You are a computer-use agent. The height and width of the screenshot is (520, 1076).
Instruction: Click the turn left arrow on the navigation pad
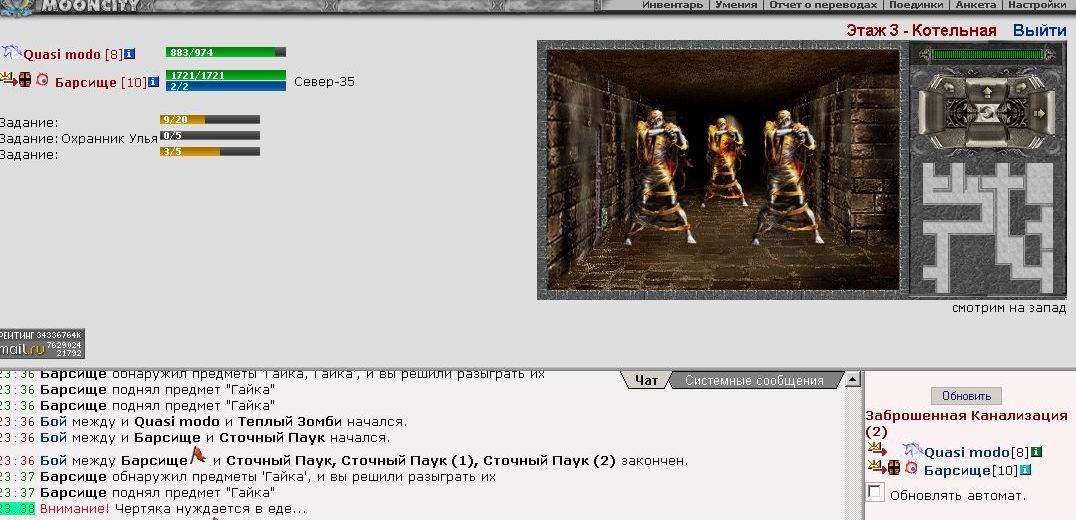(x=949, y=88)
